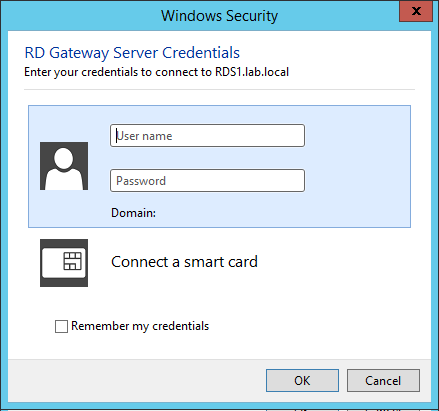This screenshot has width=439, height=411.
Task: Click the Remember my credentials label text
Action: 140,326
